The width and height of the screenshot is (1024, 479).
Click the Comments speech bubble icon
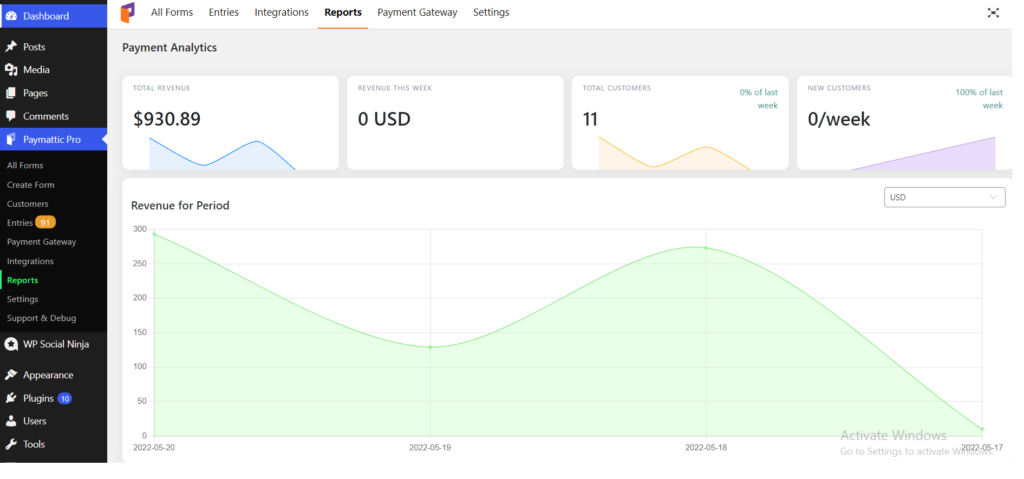11,116
